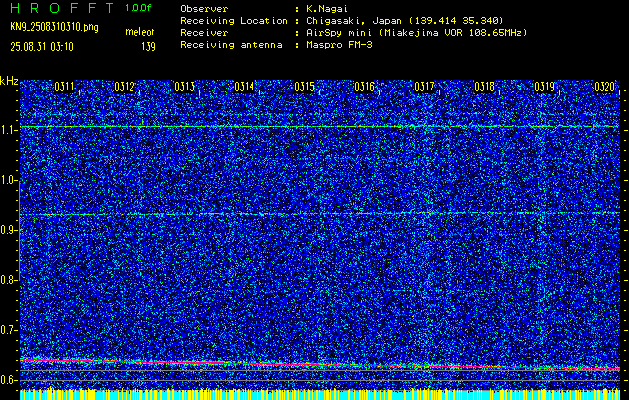Click the Observer field label

click(204, 9)
